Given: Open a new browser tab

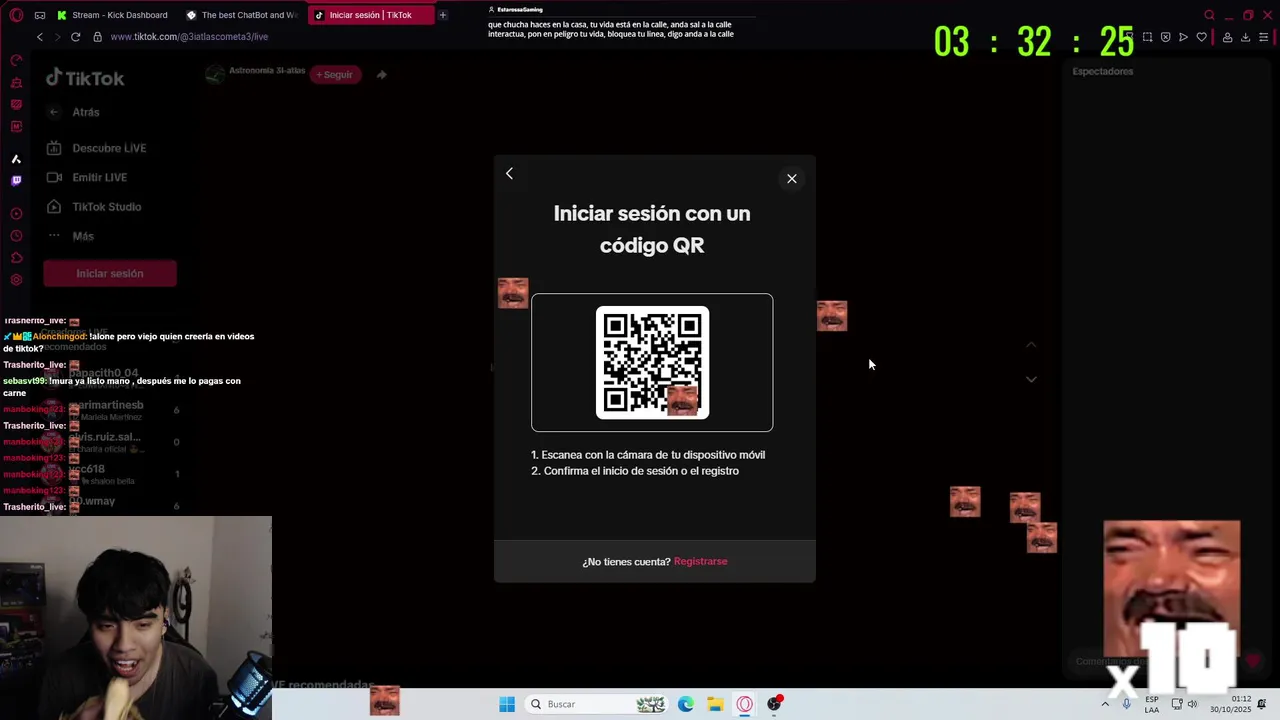Looking at the screenshot, I should coord(443,15).
